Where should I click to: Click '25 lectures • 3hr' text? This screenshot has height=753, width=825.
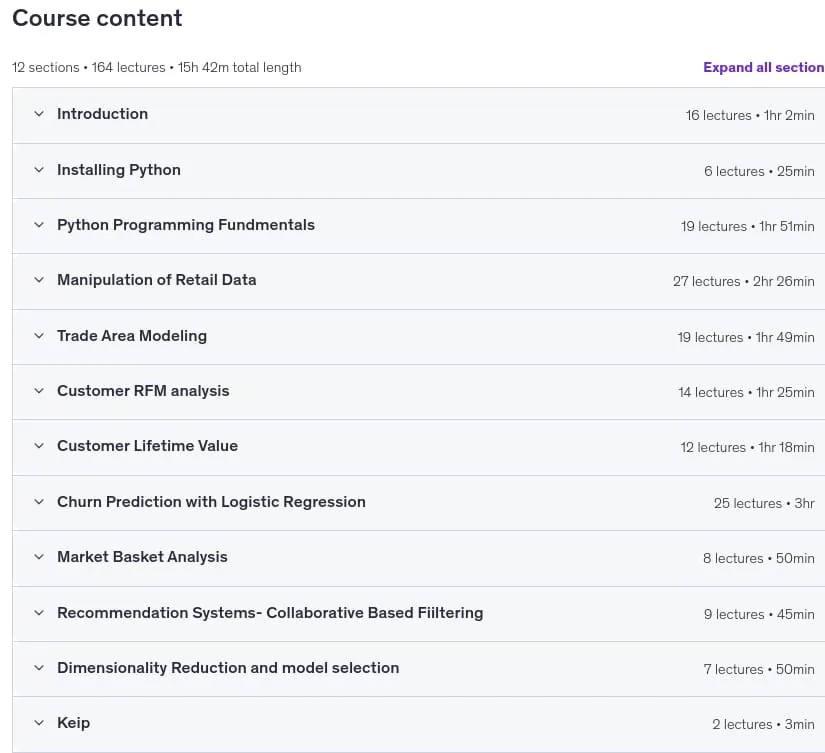point(764,503)
